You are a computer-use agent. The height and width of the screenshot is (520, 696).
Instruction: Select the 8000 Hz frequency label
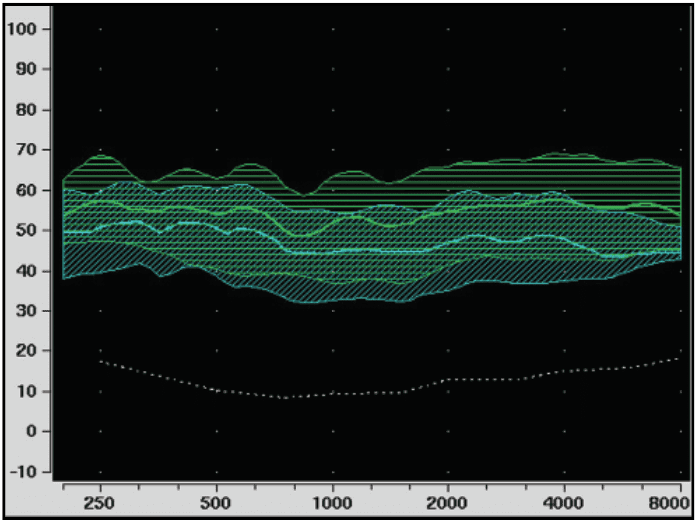[670, 504]
